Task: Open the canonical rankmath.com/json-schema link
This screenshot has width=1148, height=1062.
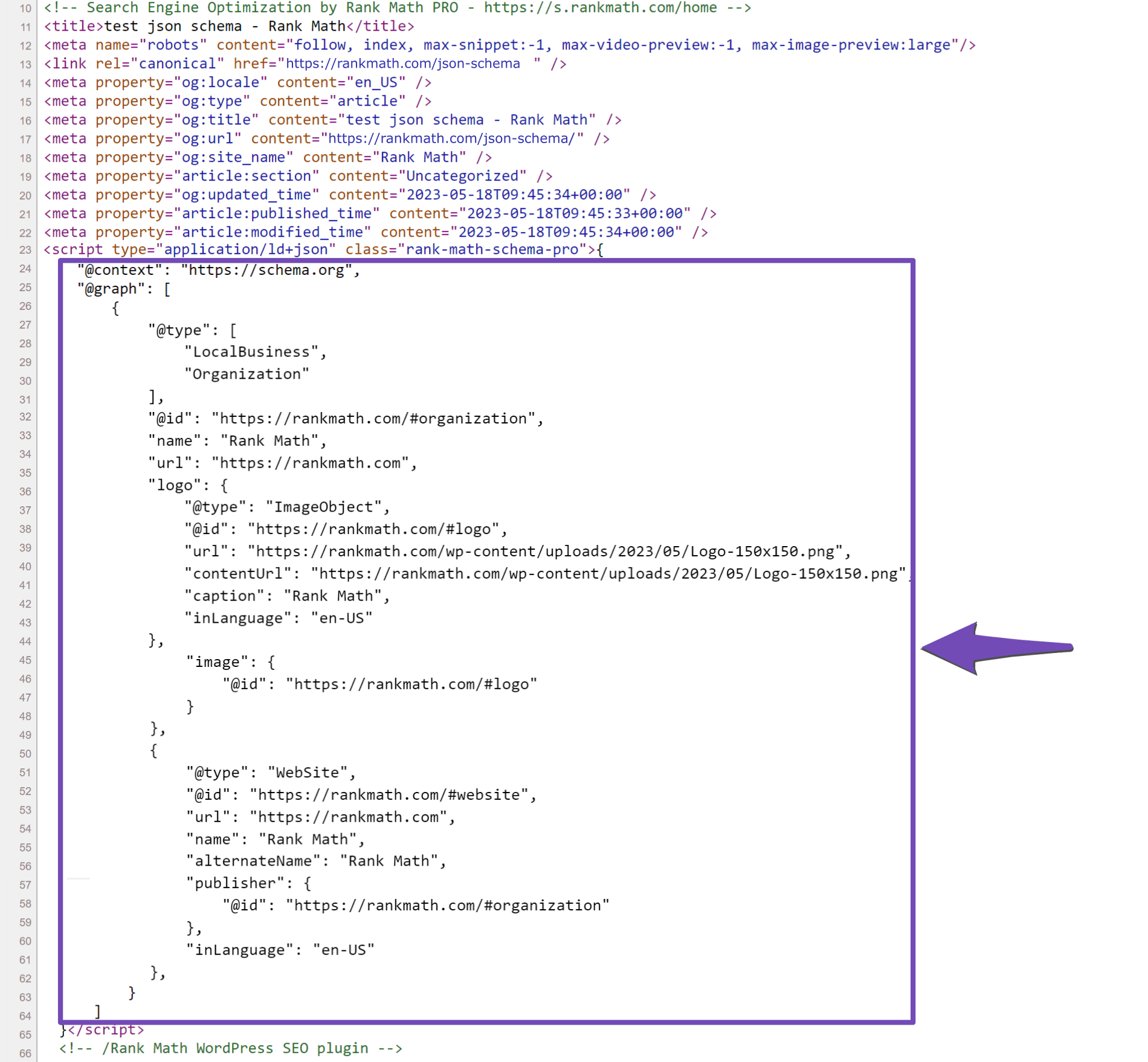Action: tap(402, 63)
